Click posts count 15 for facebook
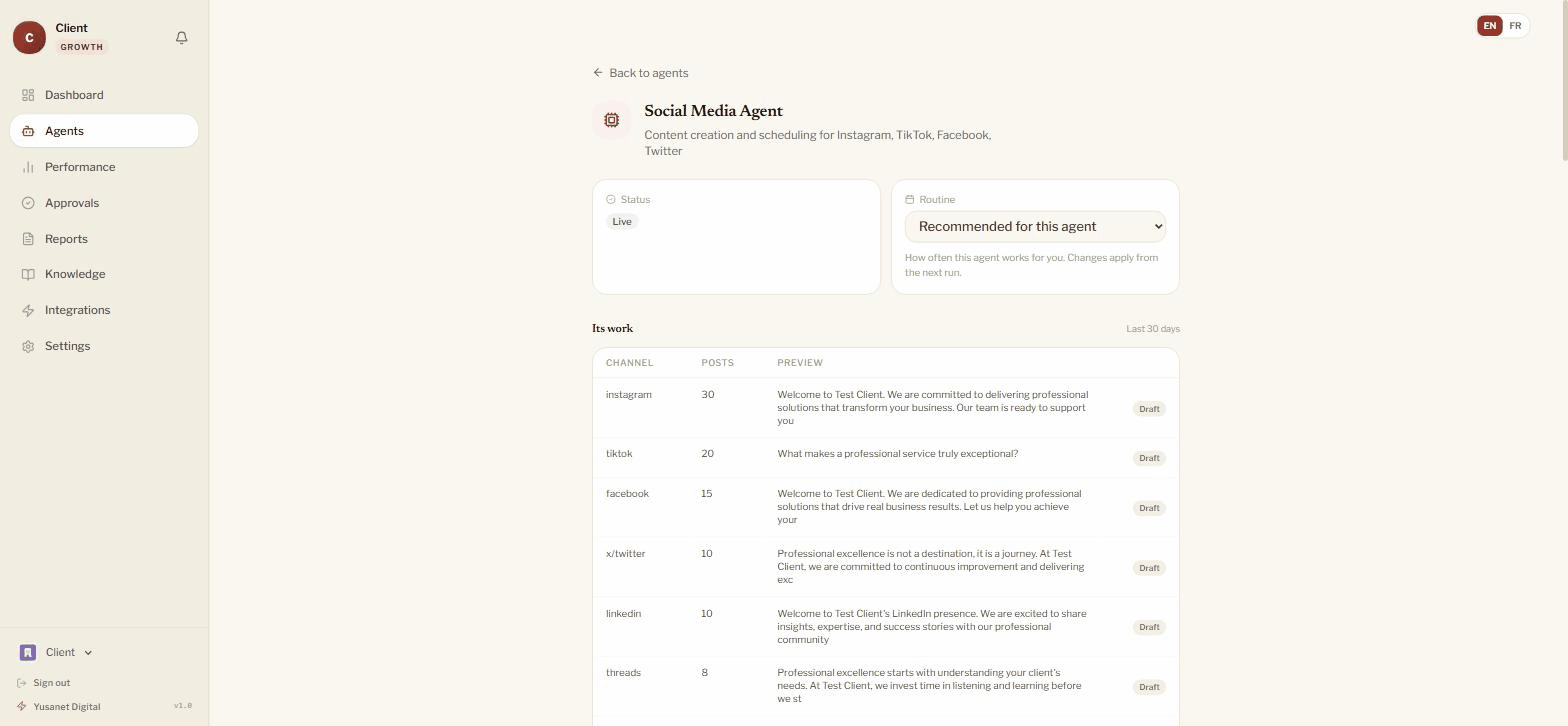The width and height of the screenshot is (1568, 726). pos(707,494)
